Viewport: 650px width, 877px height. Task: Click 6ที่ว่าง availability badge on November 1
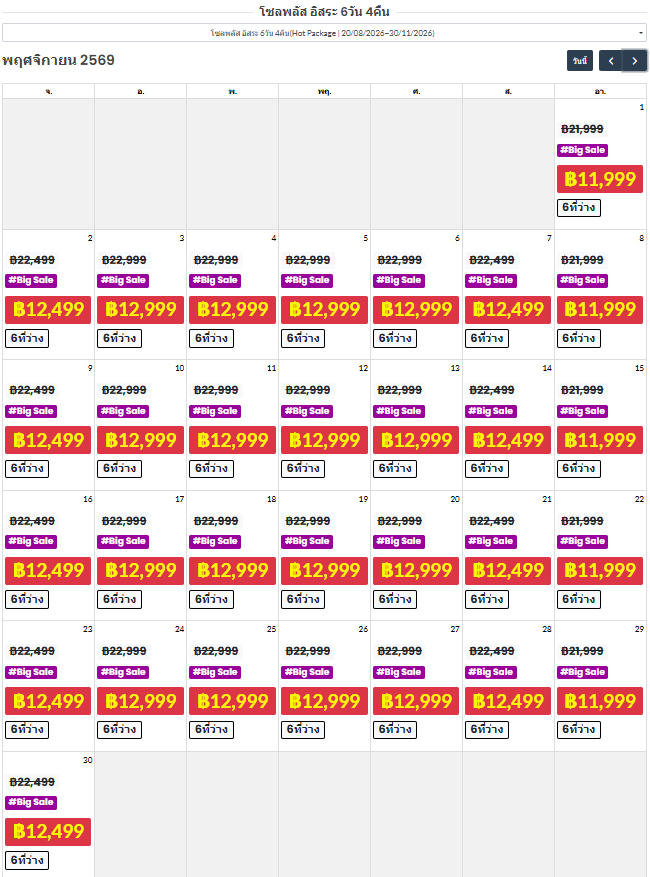579,208
